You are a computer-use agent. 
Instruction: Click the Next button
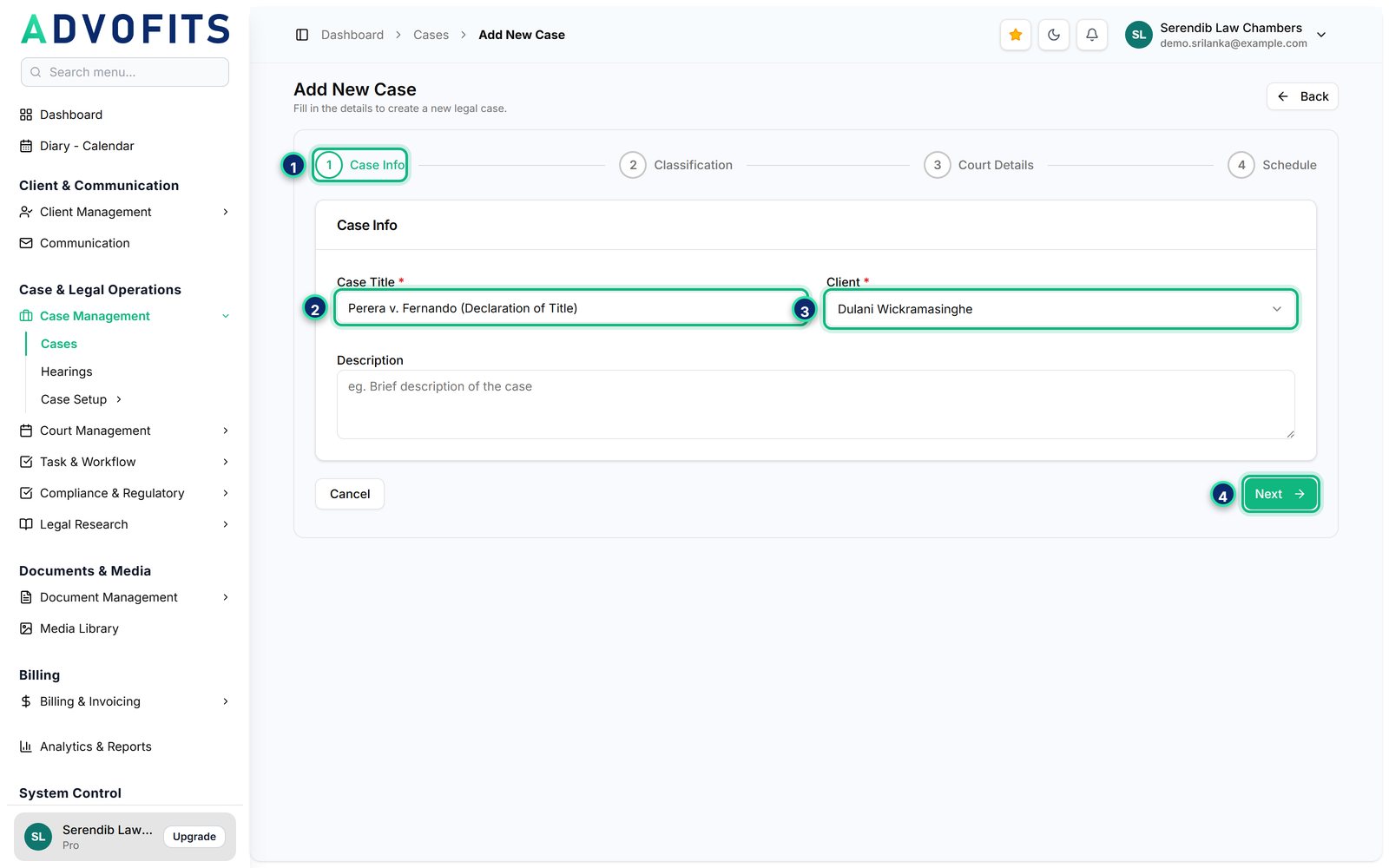(x=1280, y=494)
